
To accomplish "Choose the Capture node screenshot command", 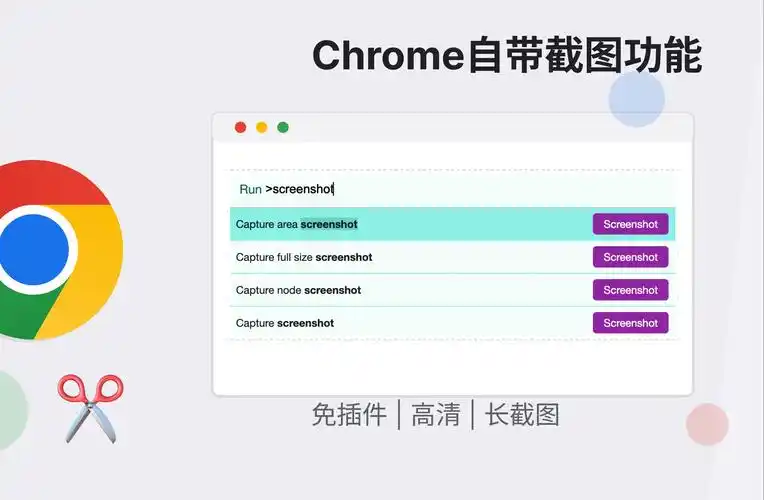I will (298, 290).
